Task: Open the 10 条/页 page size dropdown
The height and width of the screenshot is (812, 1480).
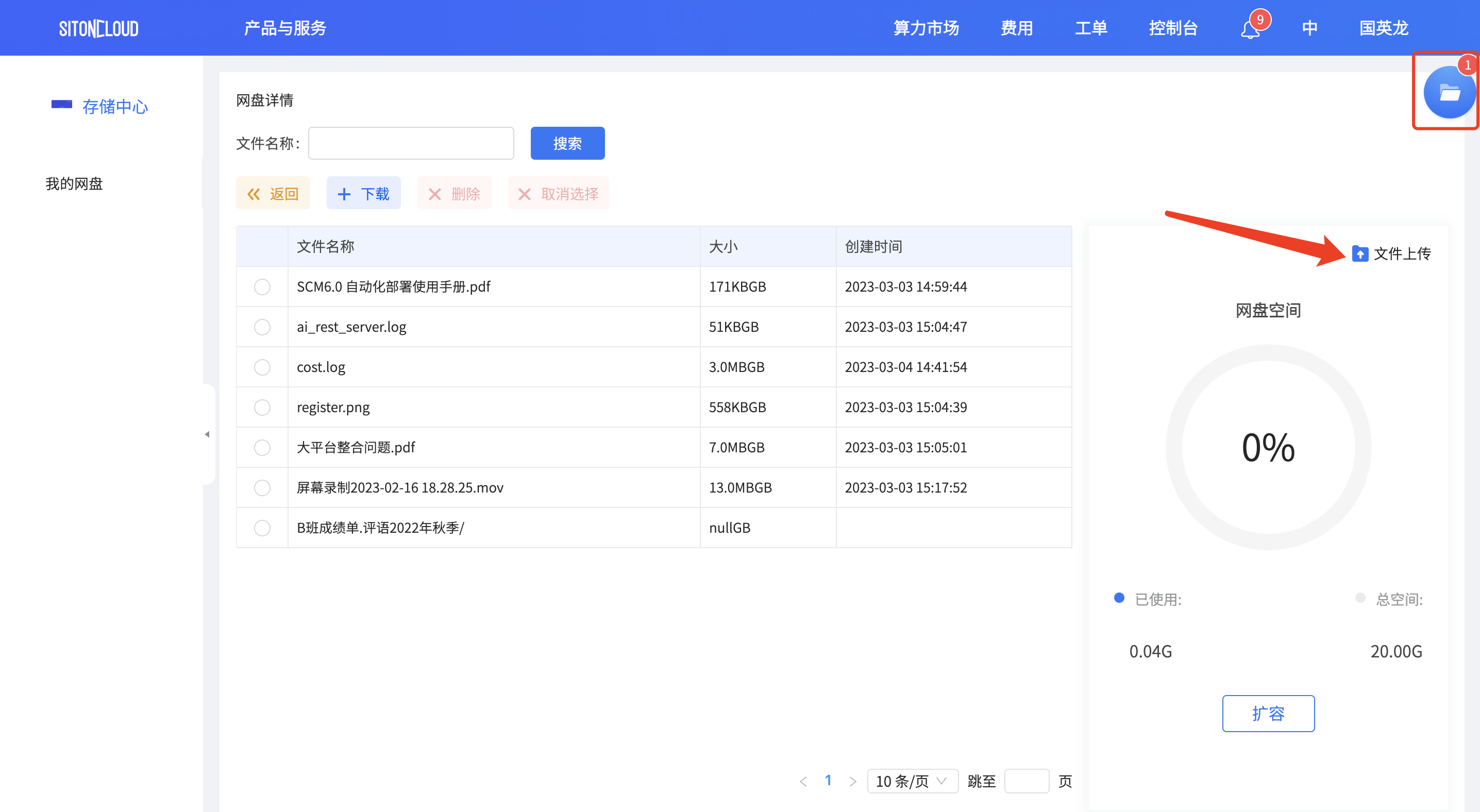Action: click(912, 781)
